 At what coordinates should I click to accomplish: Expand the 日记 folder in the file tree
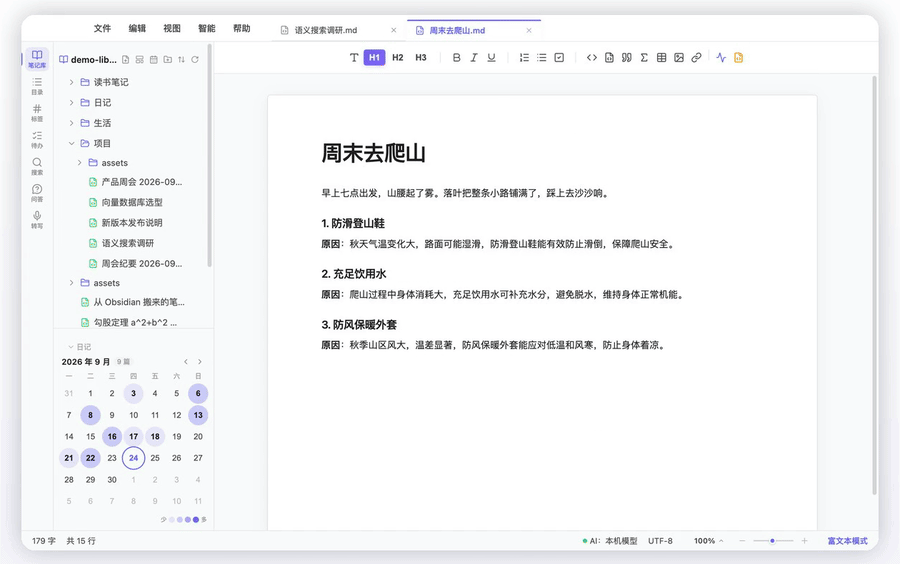click(71, 103)
